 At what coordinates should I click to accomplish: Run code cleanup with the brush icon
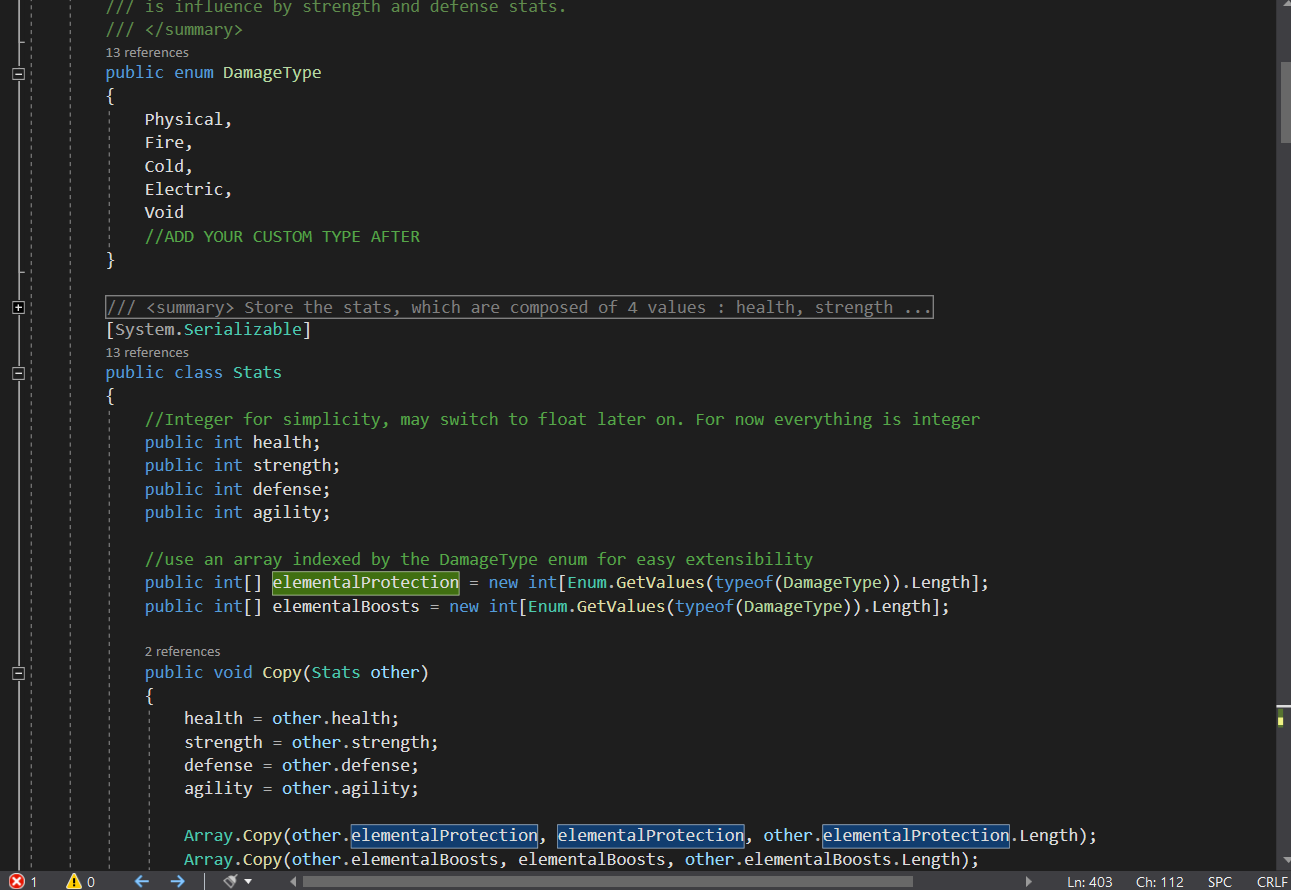click(230, 881)
